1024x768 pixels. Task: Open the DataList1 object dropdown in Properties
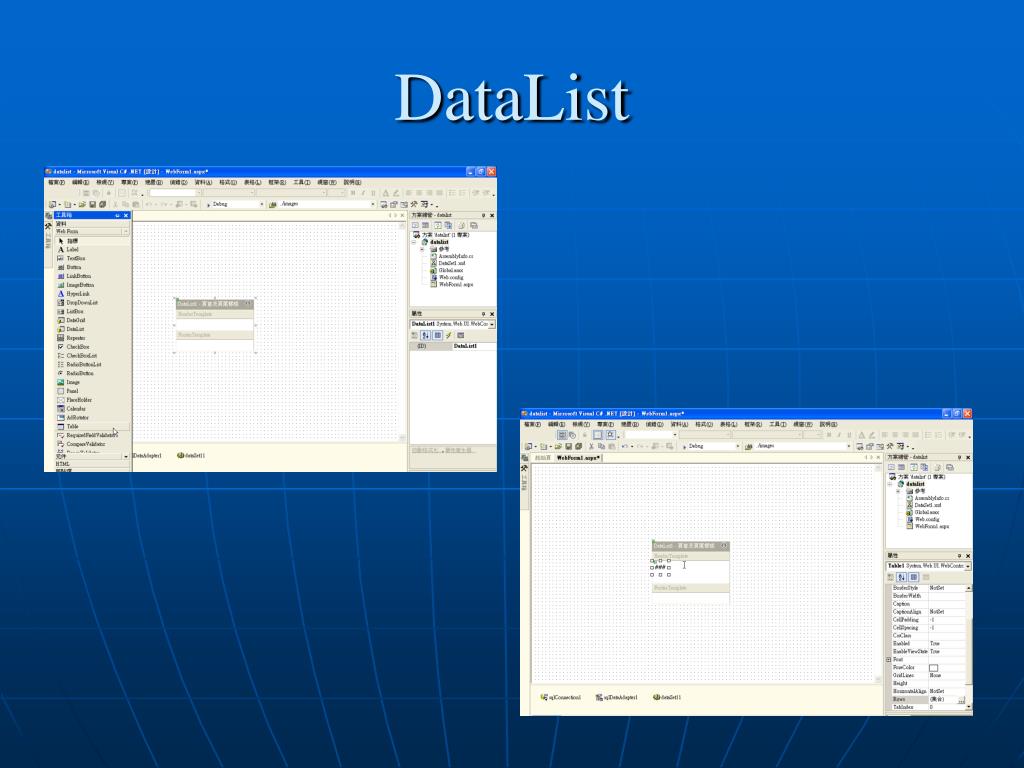click(492, 324)
